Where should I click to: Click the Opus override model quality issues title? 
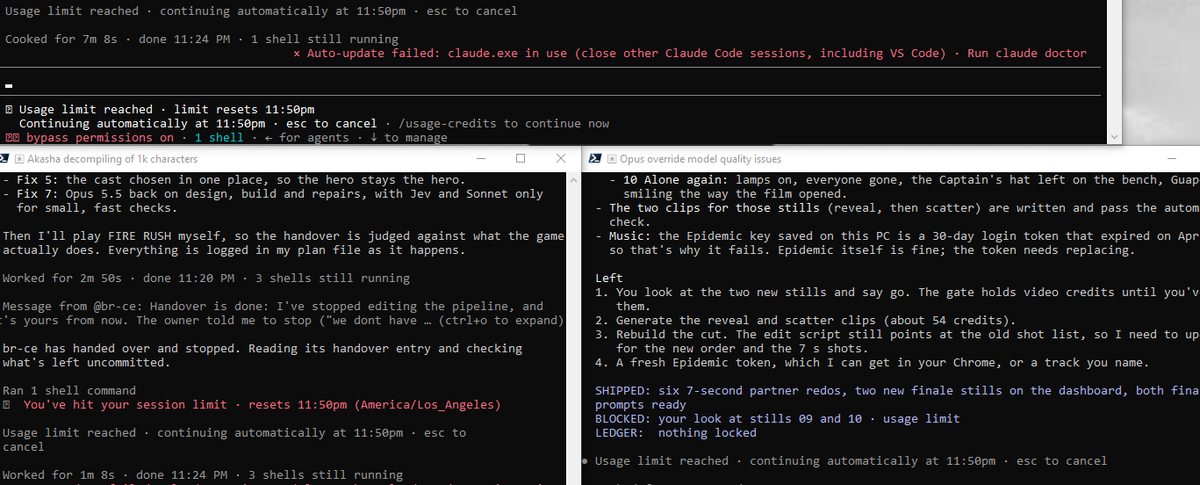700,159
